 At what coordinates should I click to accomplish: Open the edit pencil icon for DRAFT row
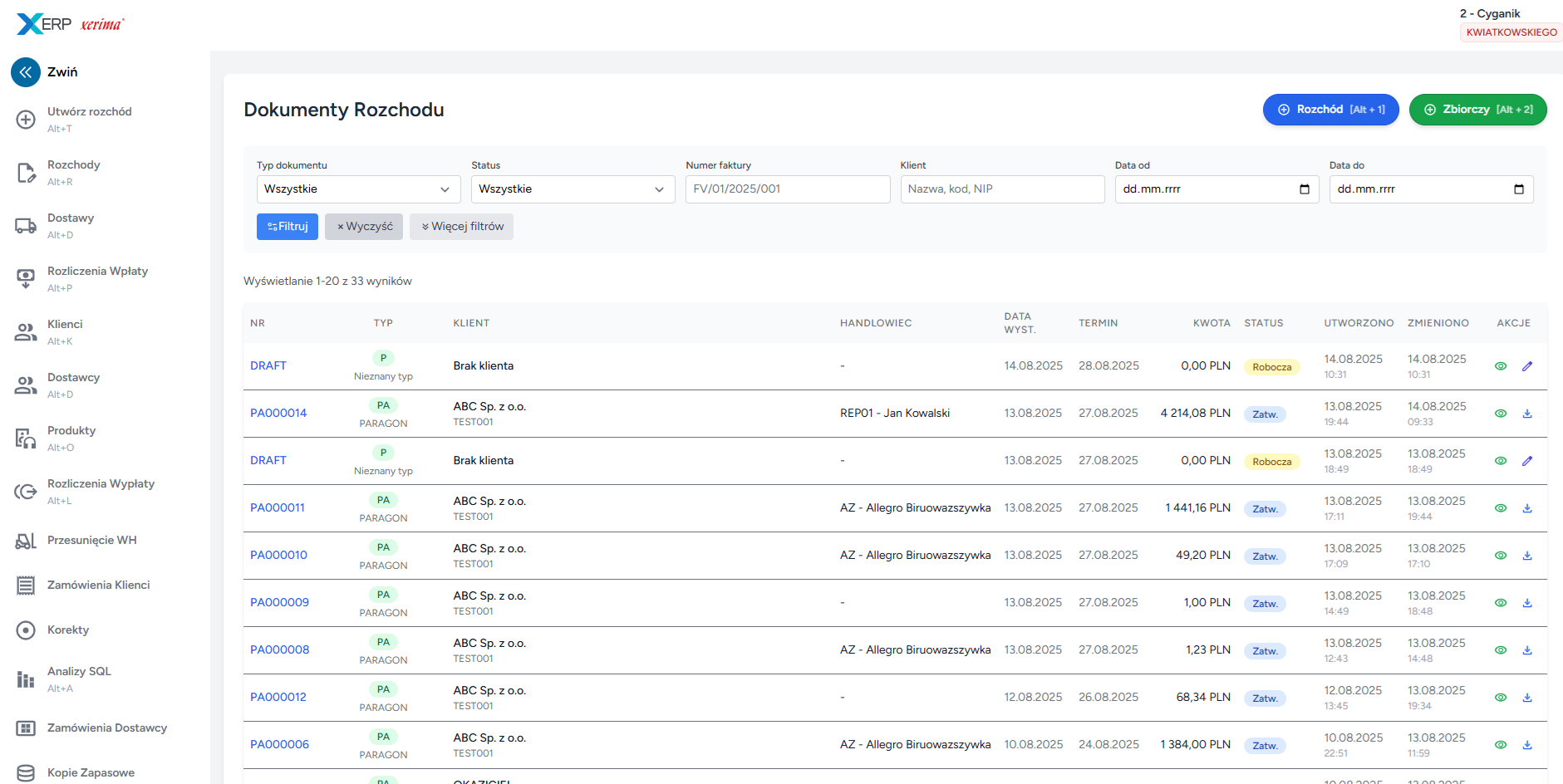coord(1527,365)
